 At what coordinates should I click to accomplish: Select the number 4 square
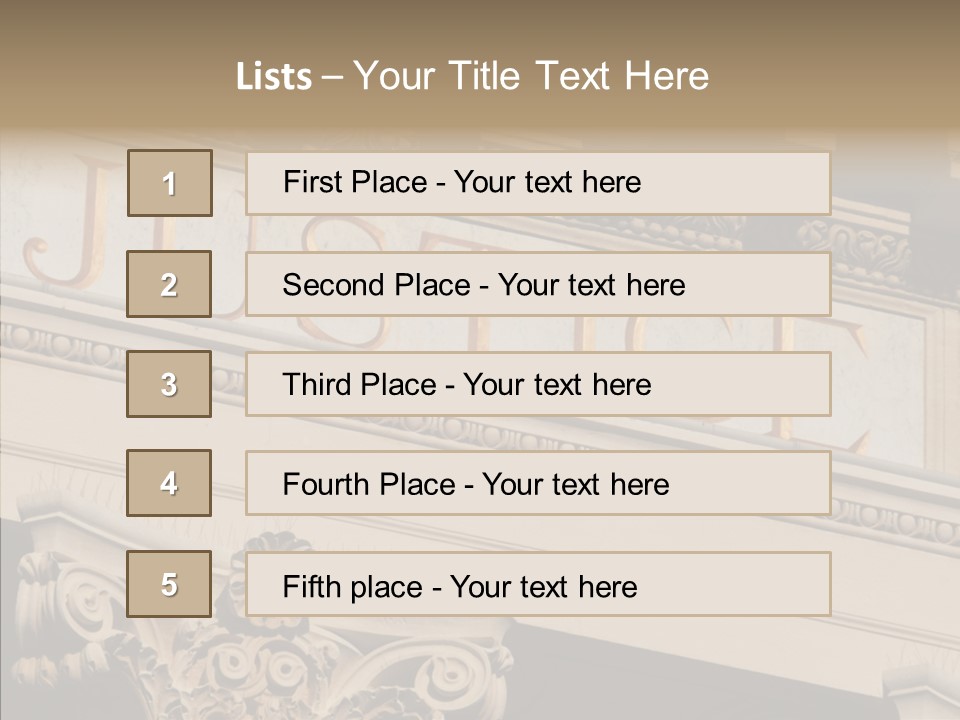[x=169, y=483]
